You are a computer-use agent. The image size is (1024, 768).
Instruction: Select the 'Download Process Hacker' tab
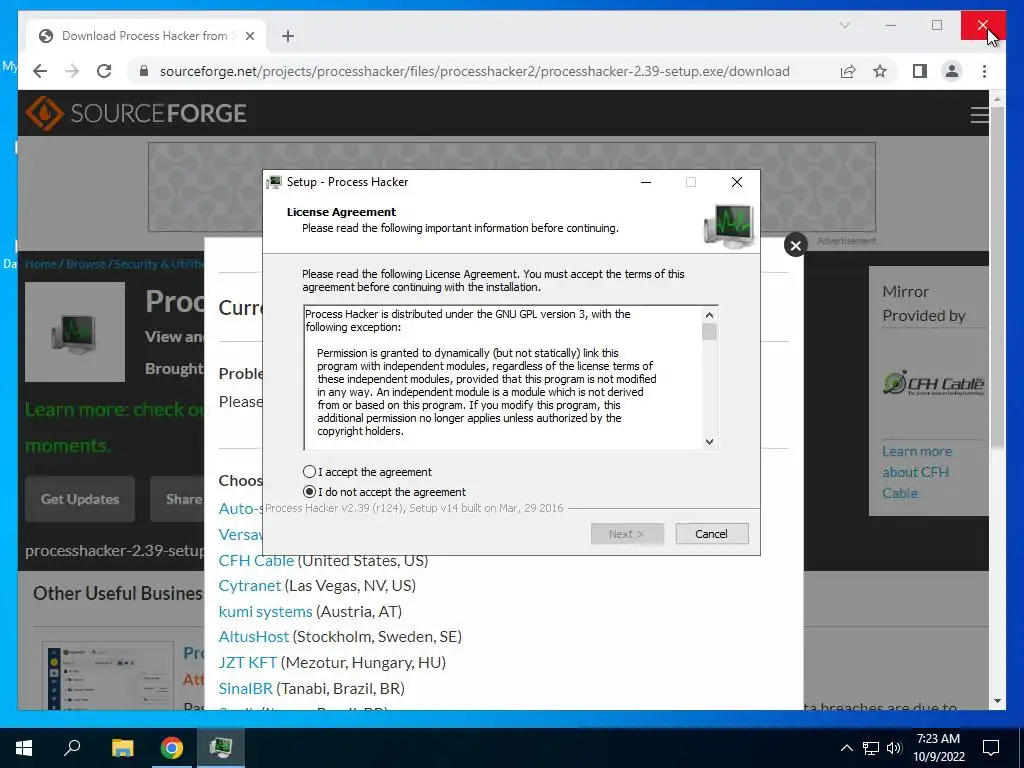[145, 36]
